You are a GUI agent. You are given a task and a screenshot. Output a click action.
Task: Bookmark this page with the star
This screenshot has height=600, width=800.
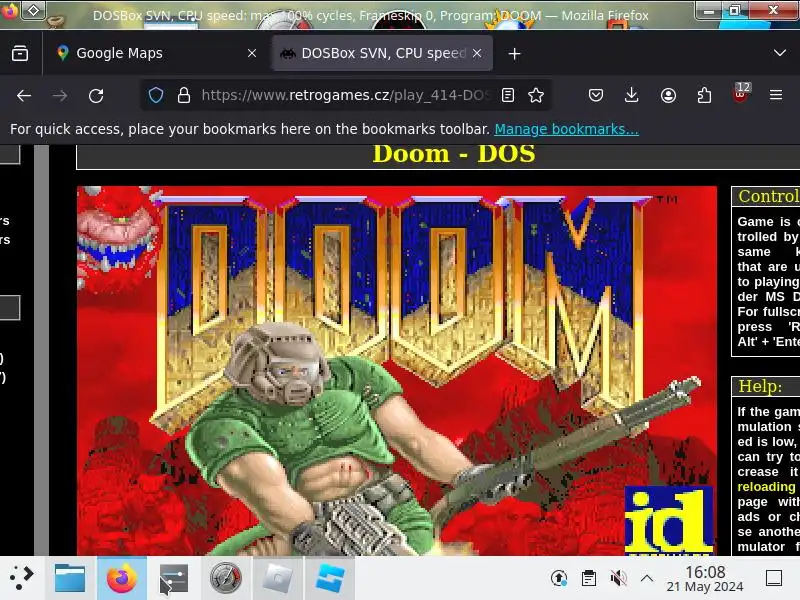(536, 95)
